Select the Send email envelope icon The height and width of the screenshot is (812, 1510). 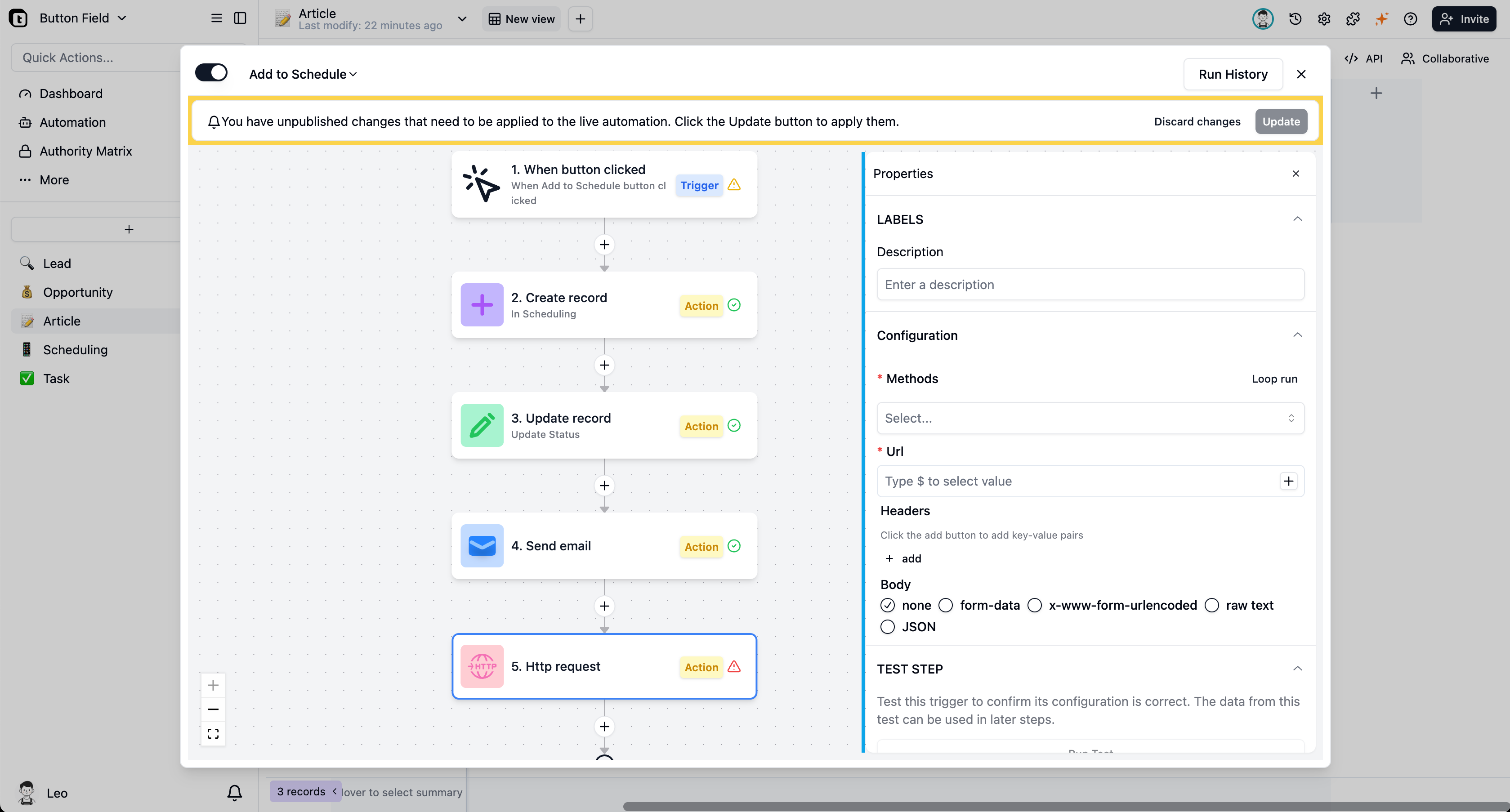click(x=482, y=546)
